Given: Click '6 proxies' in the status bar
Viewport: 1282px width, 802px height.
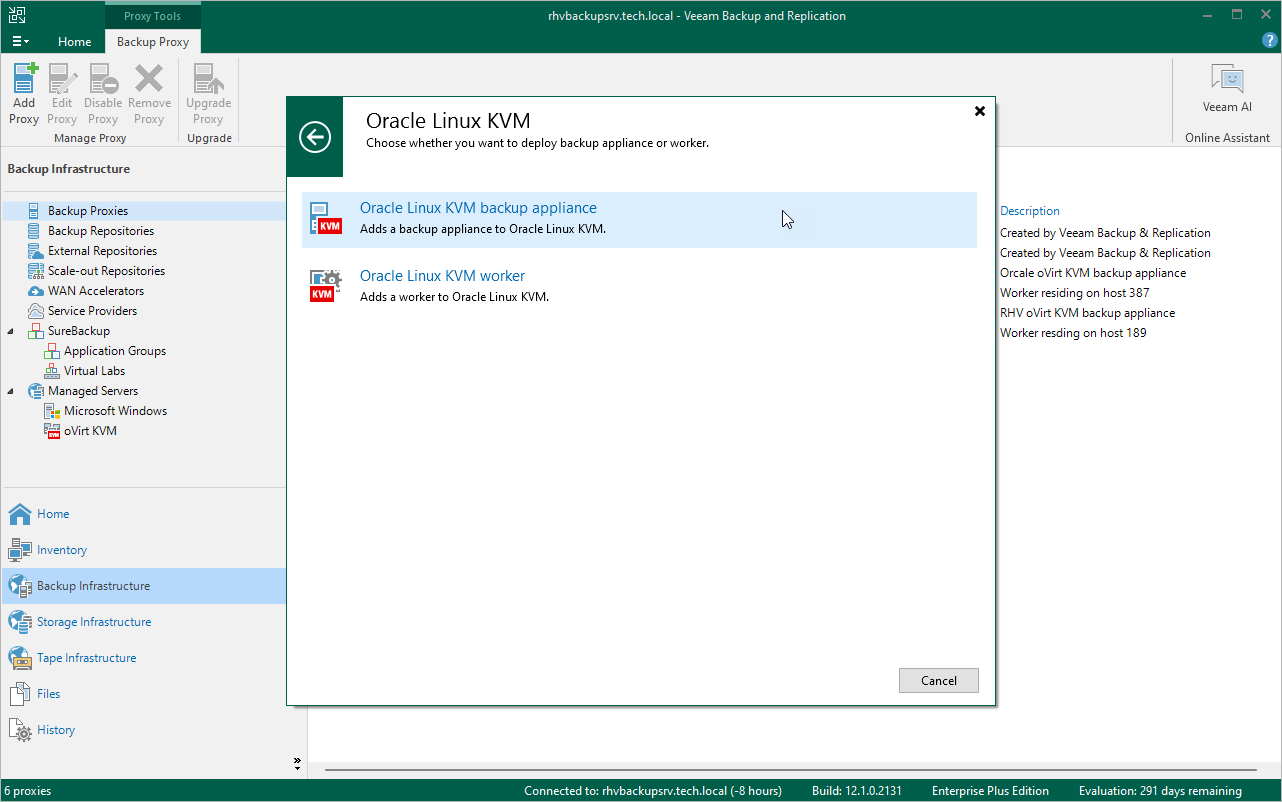Looking at the screenshot, I should click(27, 791).
